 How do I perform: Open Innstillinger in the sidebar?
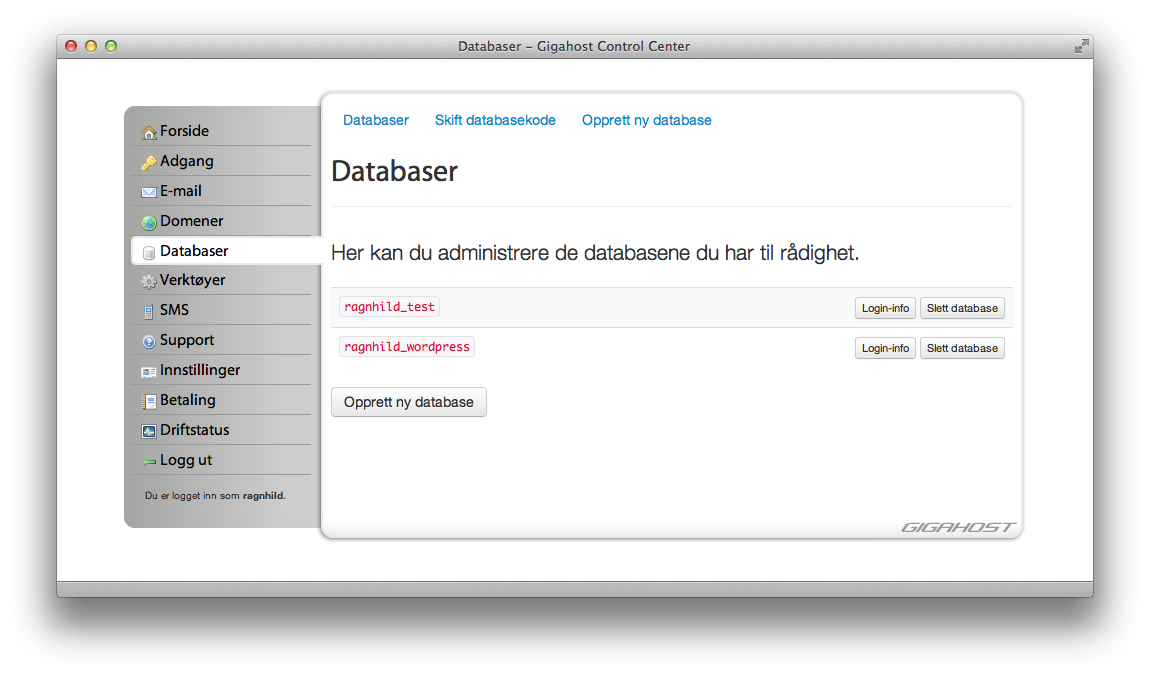coord(221,371)
